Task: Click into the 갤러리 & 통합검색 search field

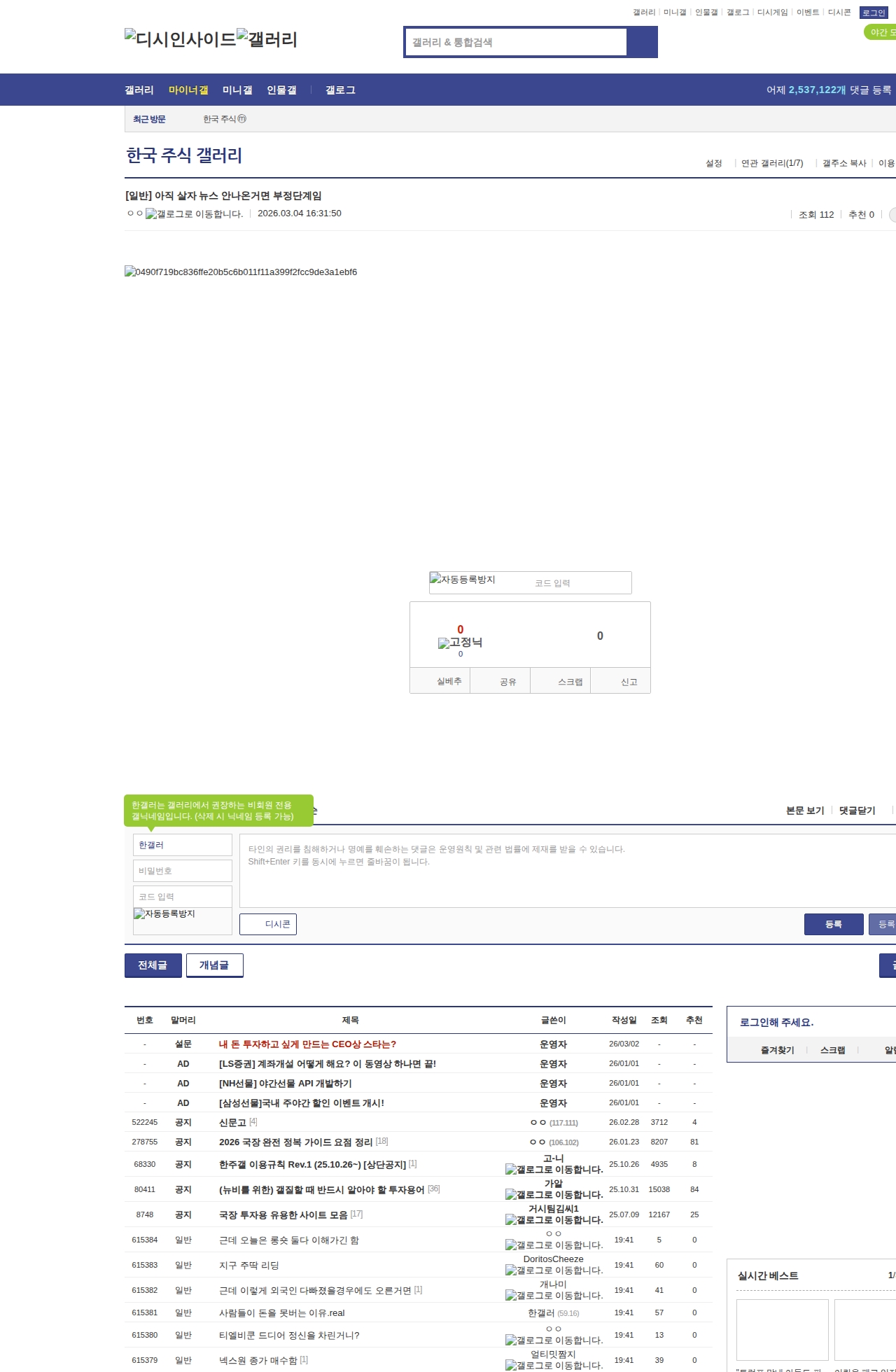Action: (x=517, y=42)
